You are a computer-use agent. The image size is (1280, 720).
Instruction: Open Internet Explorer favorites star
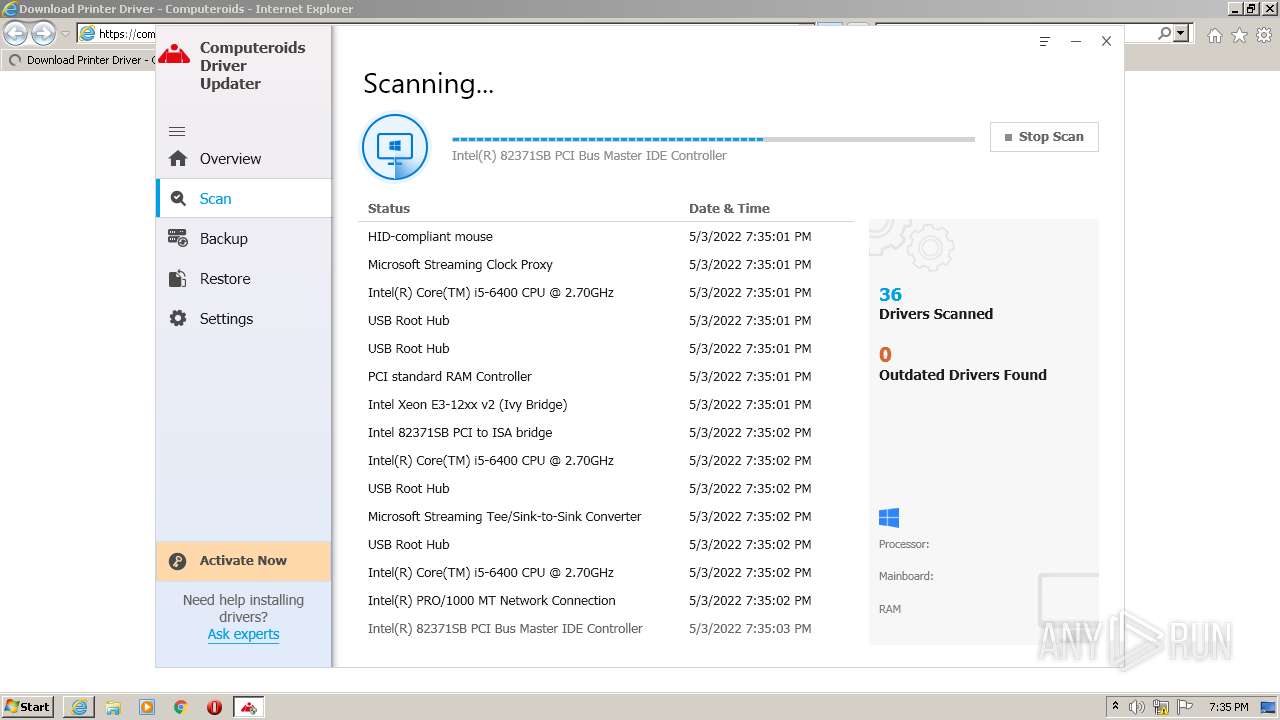click(x=1239, y=35)
